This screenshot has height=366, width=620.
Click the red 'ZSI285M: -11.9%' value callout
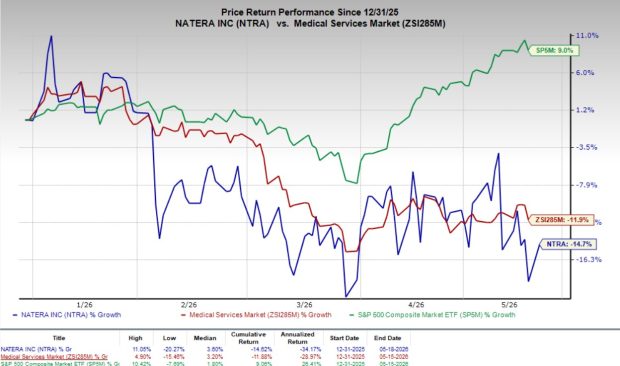click(x=561, y=220)
